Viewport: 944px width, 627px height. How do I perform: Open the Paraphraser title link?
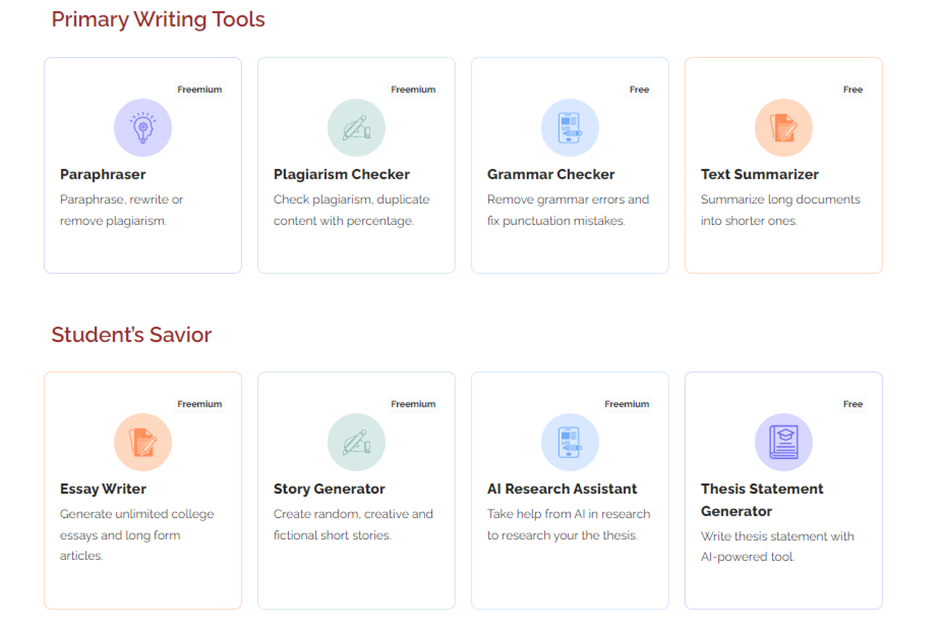point(103,175)
